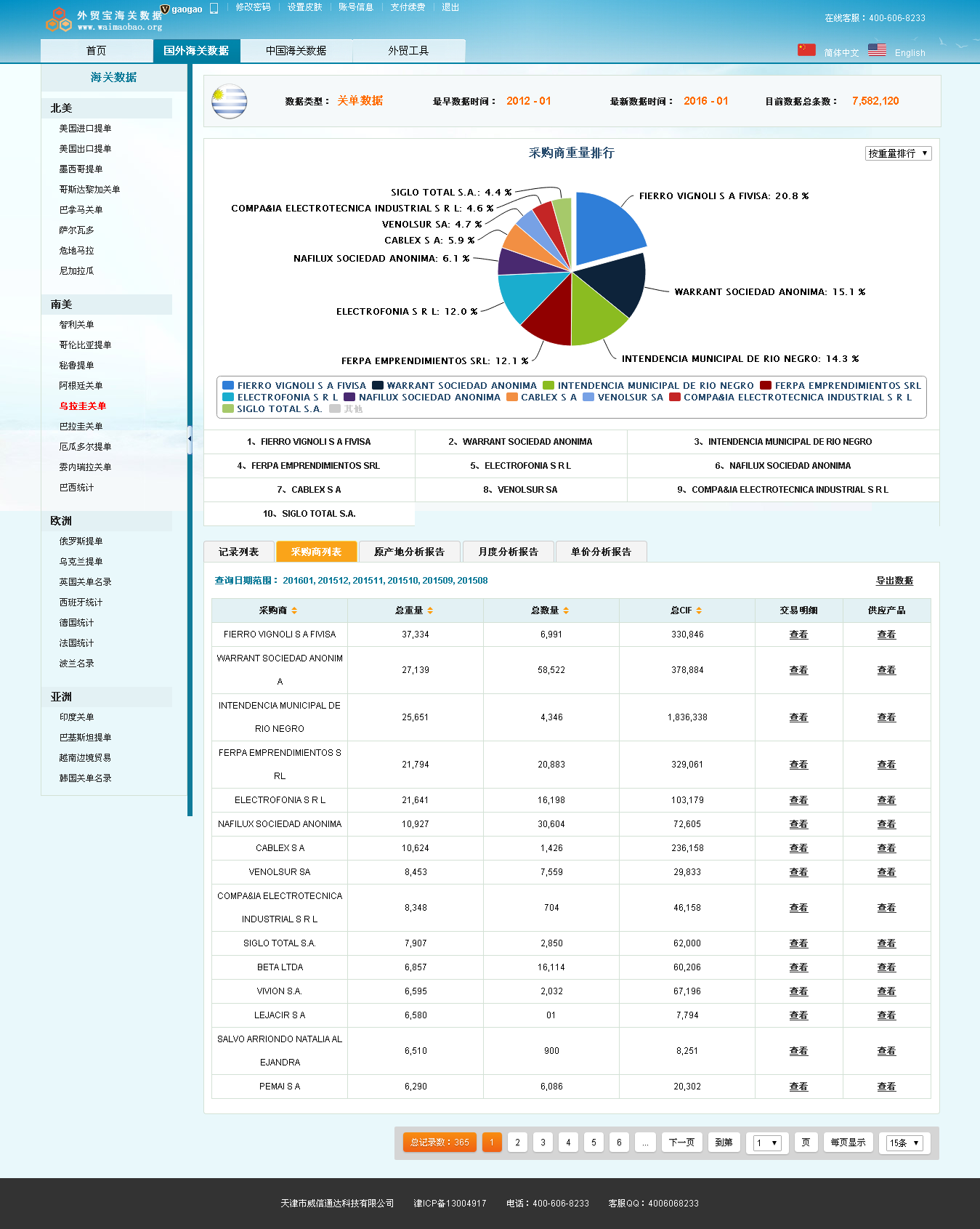The width and height of the screenshot is (980, 1229).
Task: Select the Chinese flag language icon
Action: [x=806, y=49]
